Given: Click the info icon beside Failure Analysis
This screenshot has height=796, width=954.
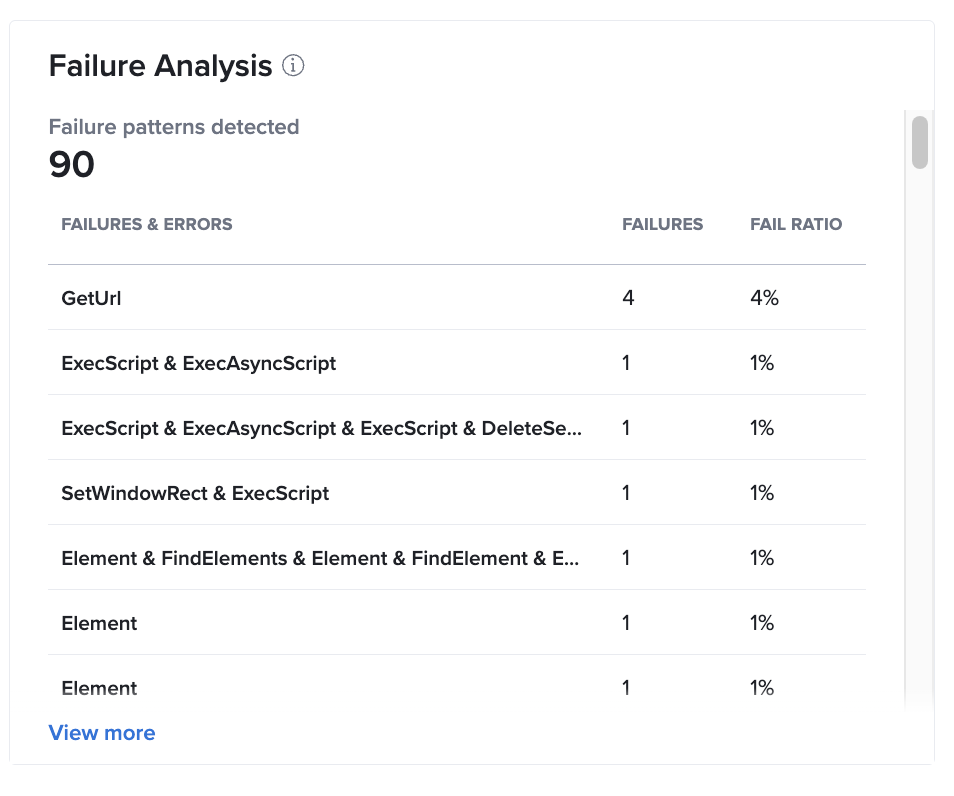Looking at the screenshot, I should 293,66.
